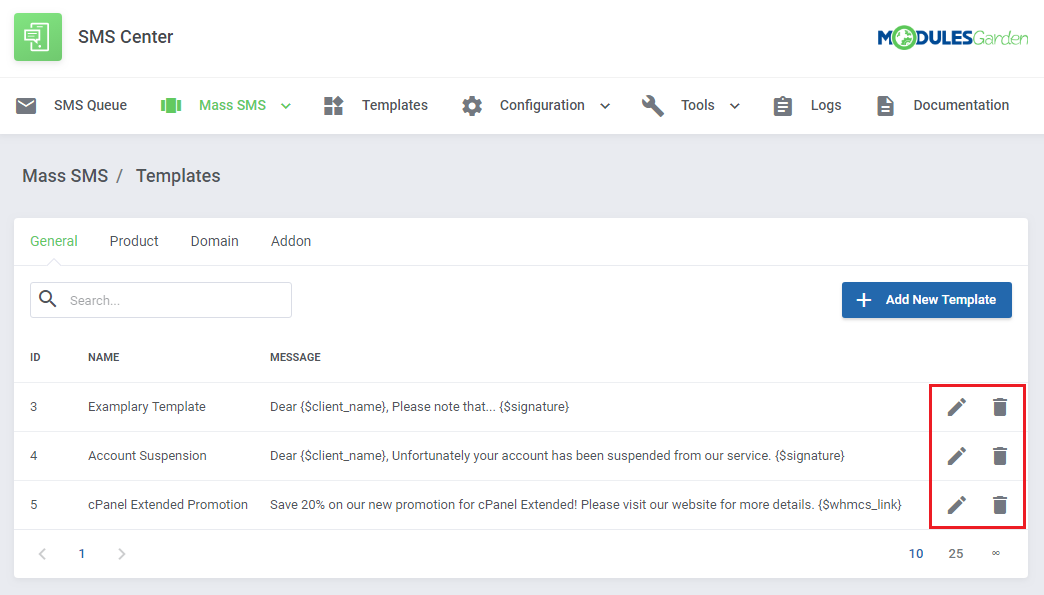
Task: Click the ModulesGarden logo
Action: tap(953, 38)
